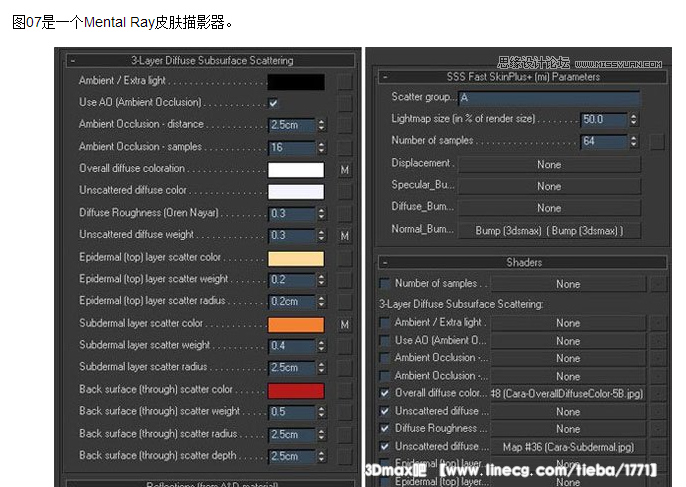The width and height of the screenshot is (686, 487).
Task: Click the empty map button beside Ambient / Extra light
Action: point(345,81)
